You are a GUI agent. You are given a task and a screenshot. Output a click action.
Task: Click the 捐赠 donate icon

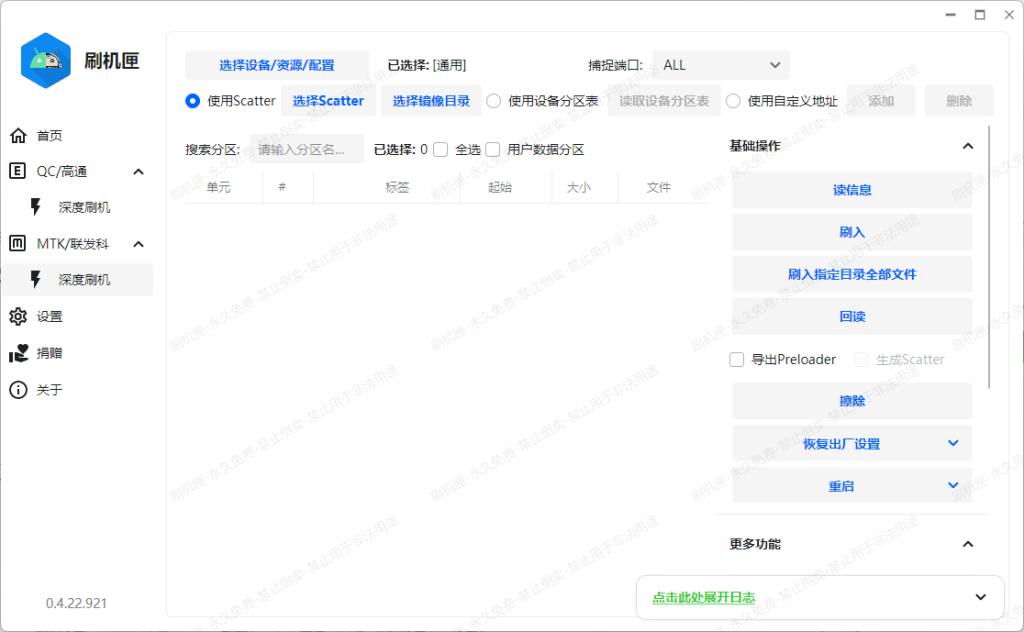click(x=17, y=353)
